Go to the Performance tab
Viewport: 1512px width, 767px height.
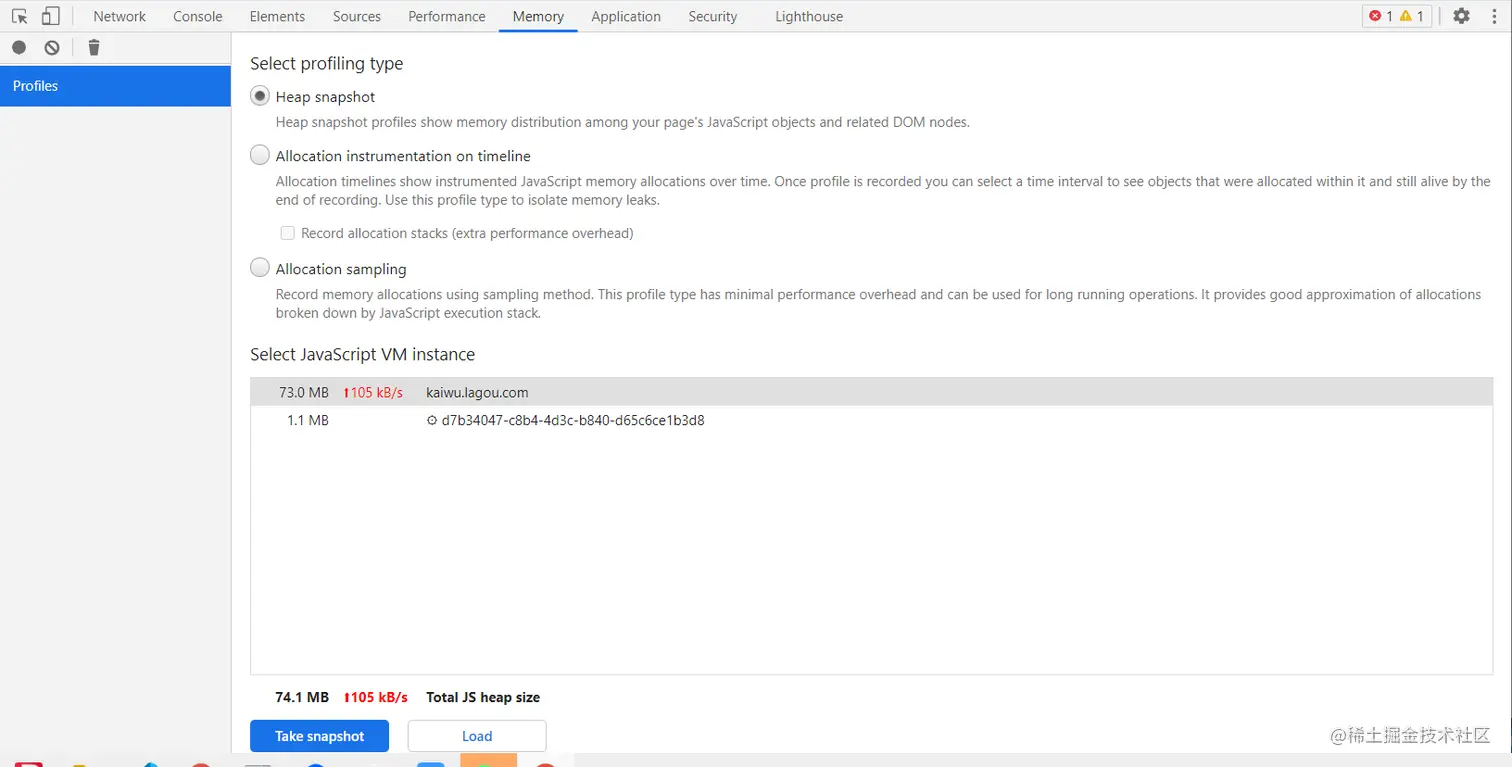447,16
